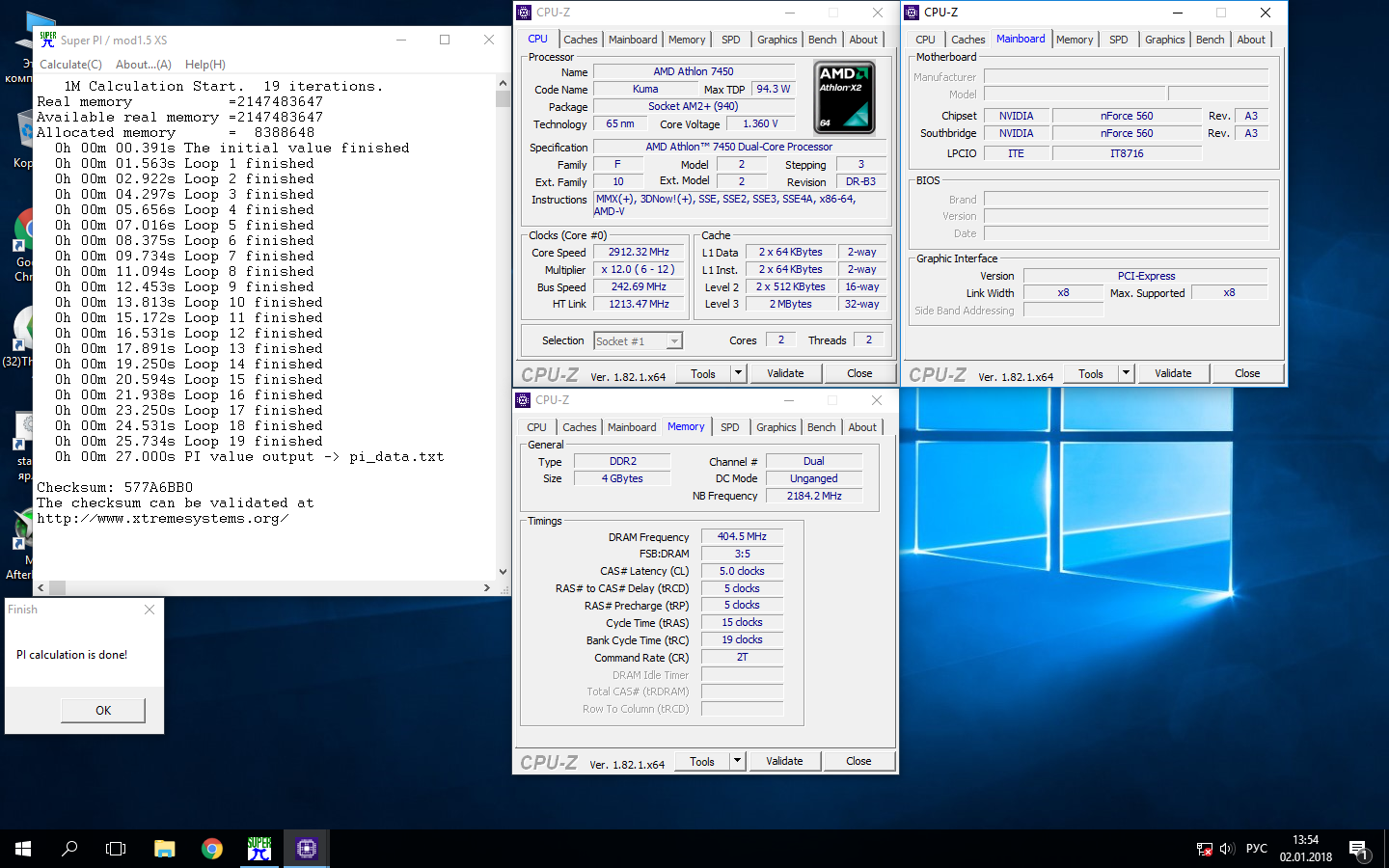Screen dimensions: 1389x868
Task: Switch to Bench tab in CPU window
Action: (x=823, y=40)
